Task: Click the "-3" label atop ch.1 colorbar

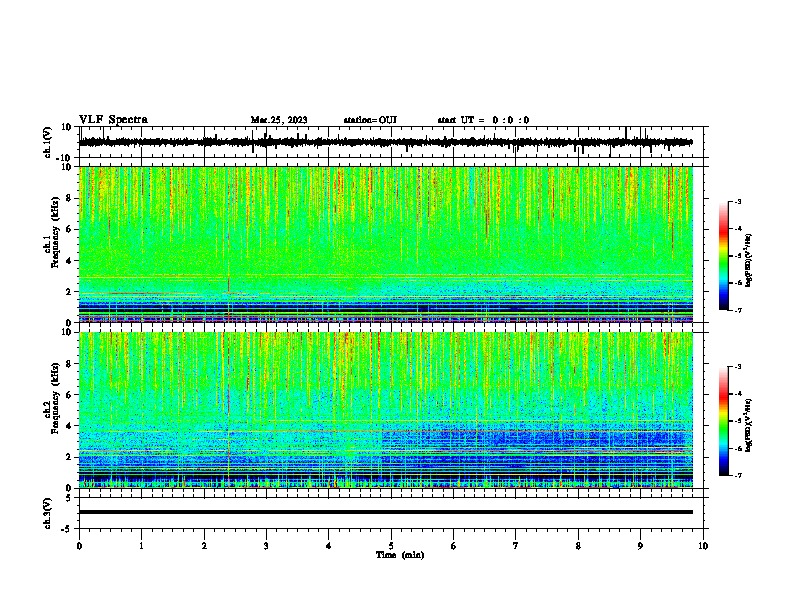Action: 737,201
